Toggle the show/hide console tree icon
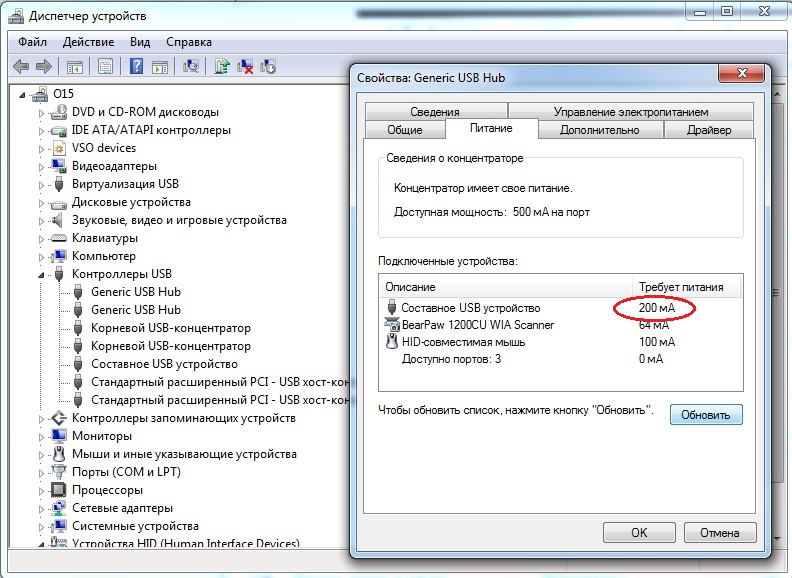The height and width of the screenshot is (578, 792). 75,66
